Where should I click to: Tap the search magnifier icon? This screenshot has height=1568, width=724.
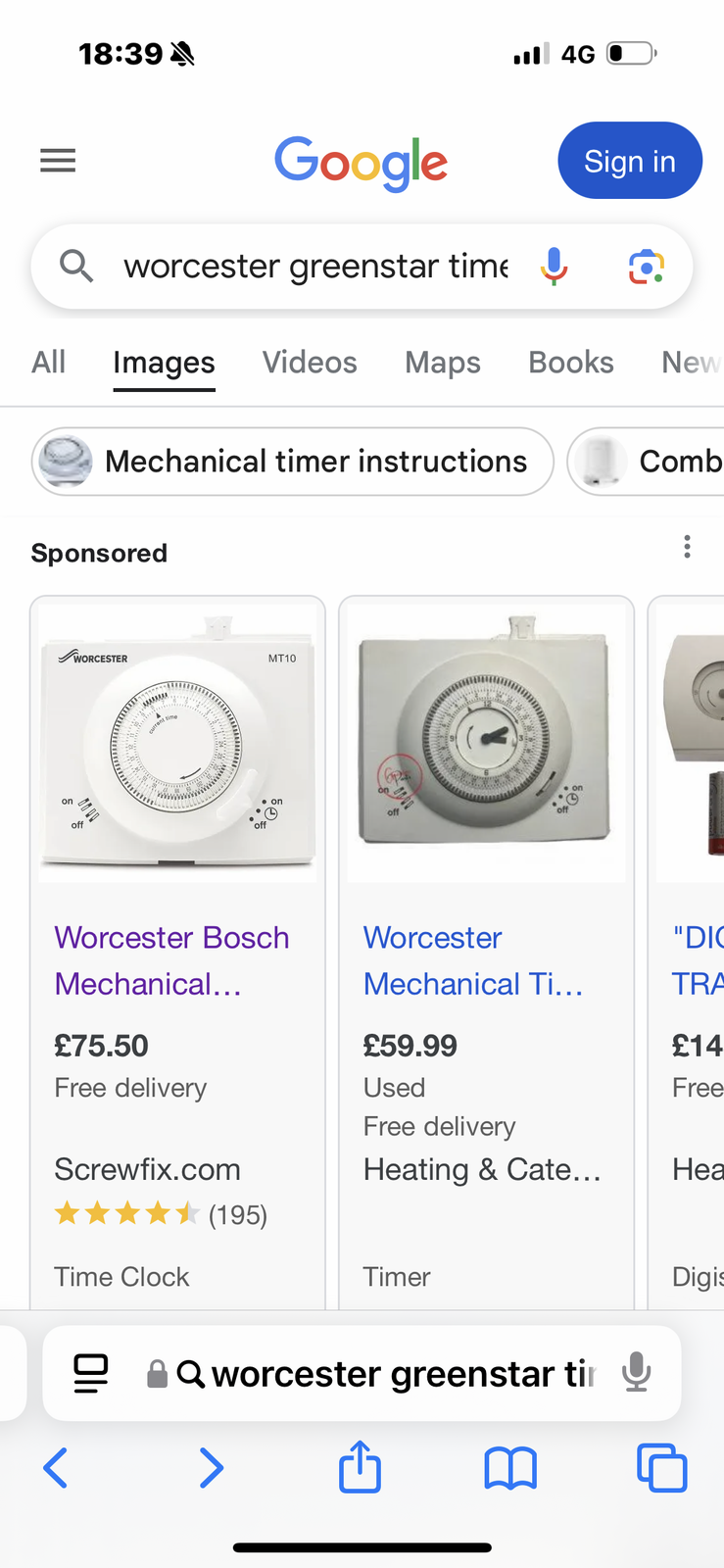(76, 266)
